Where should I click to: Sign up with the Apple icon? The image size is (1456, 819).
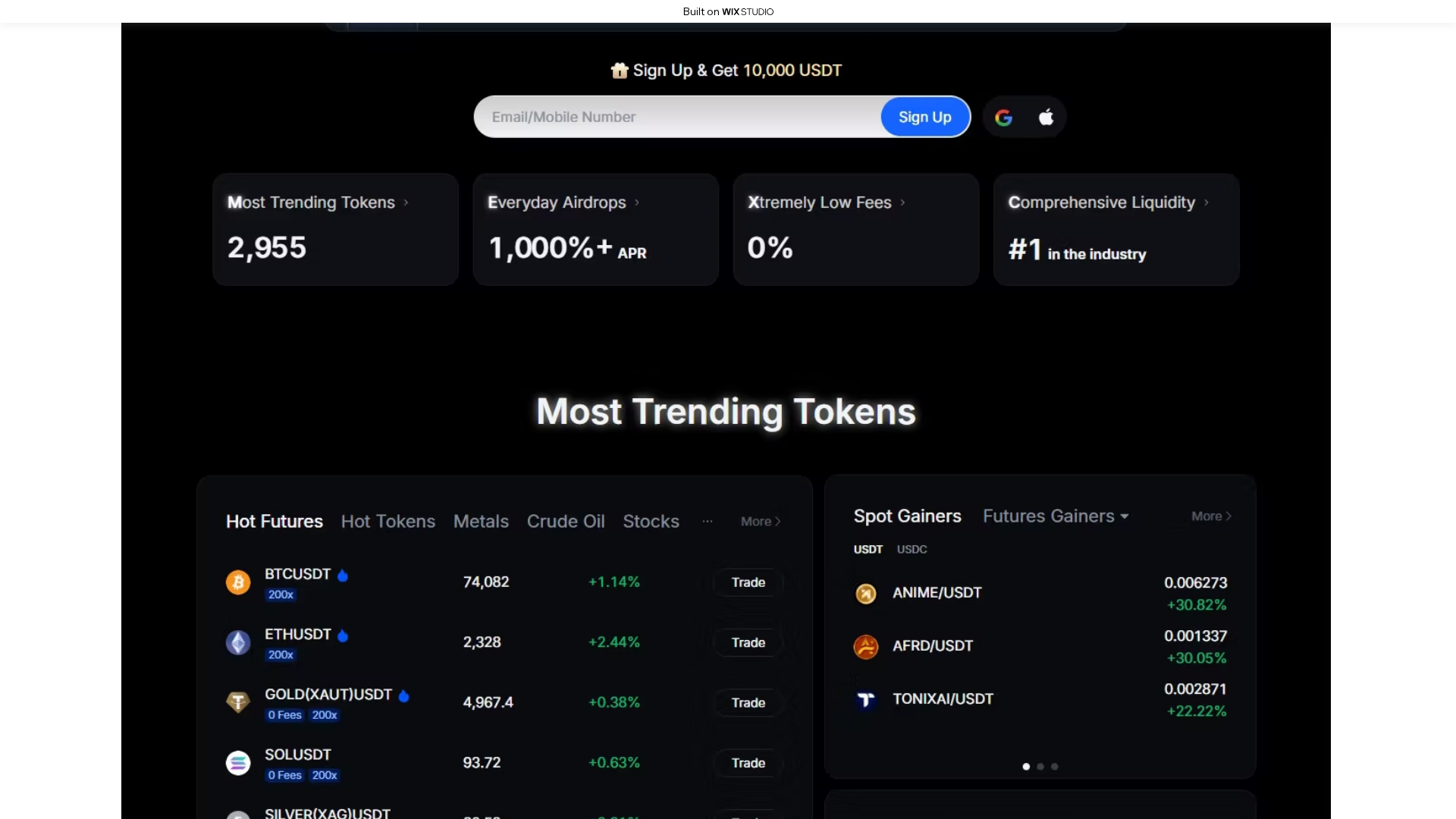coord(1046,117)
